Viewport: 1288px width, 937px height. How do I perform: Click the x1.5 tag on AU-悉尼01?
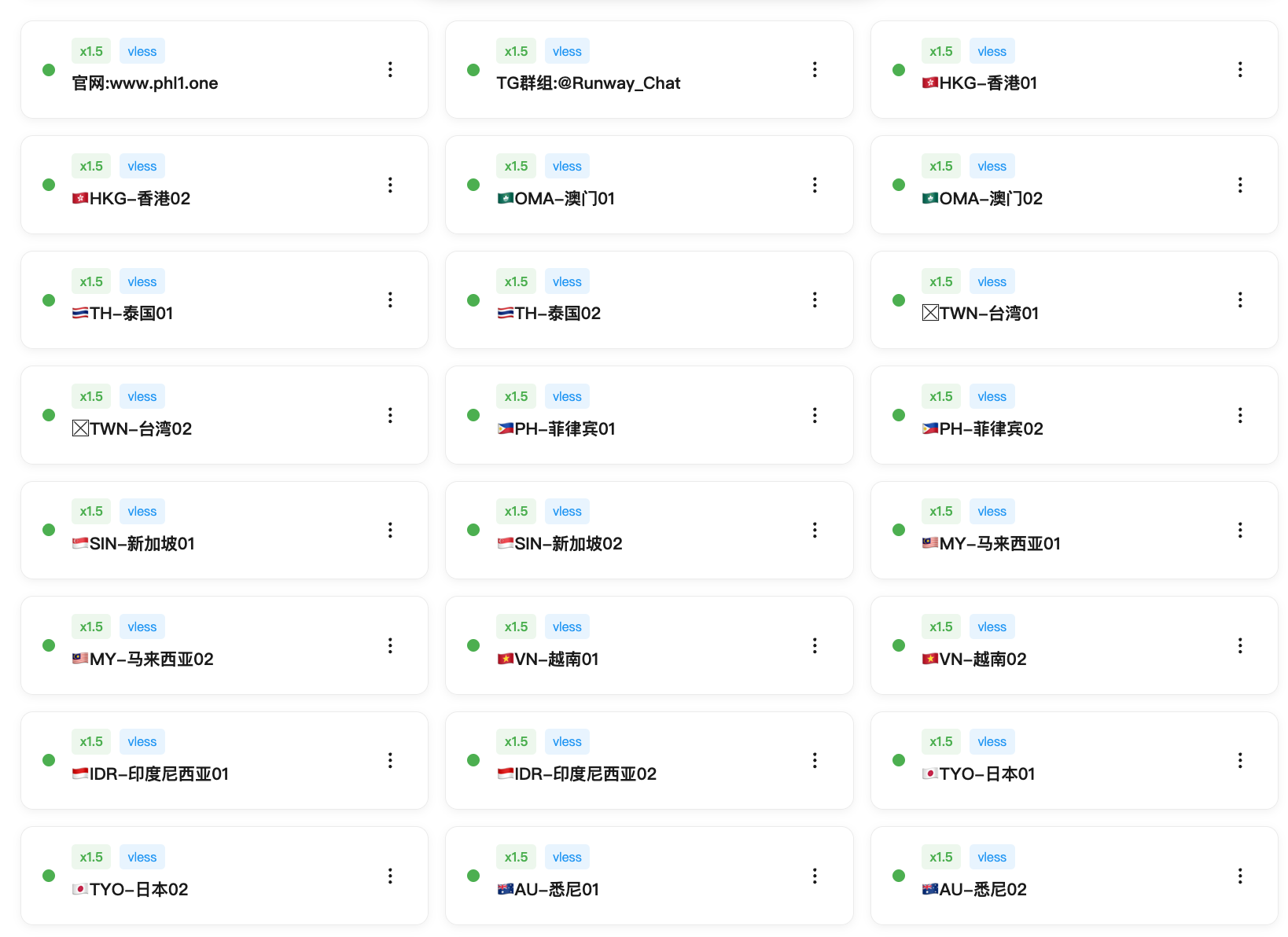point(516,857)
